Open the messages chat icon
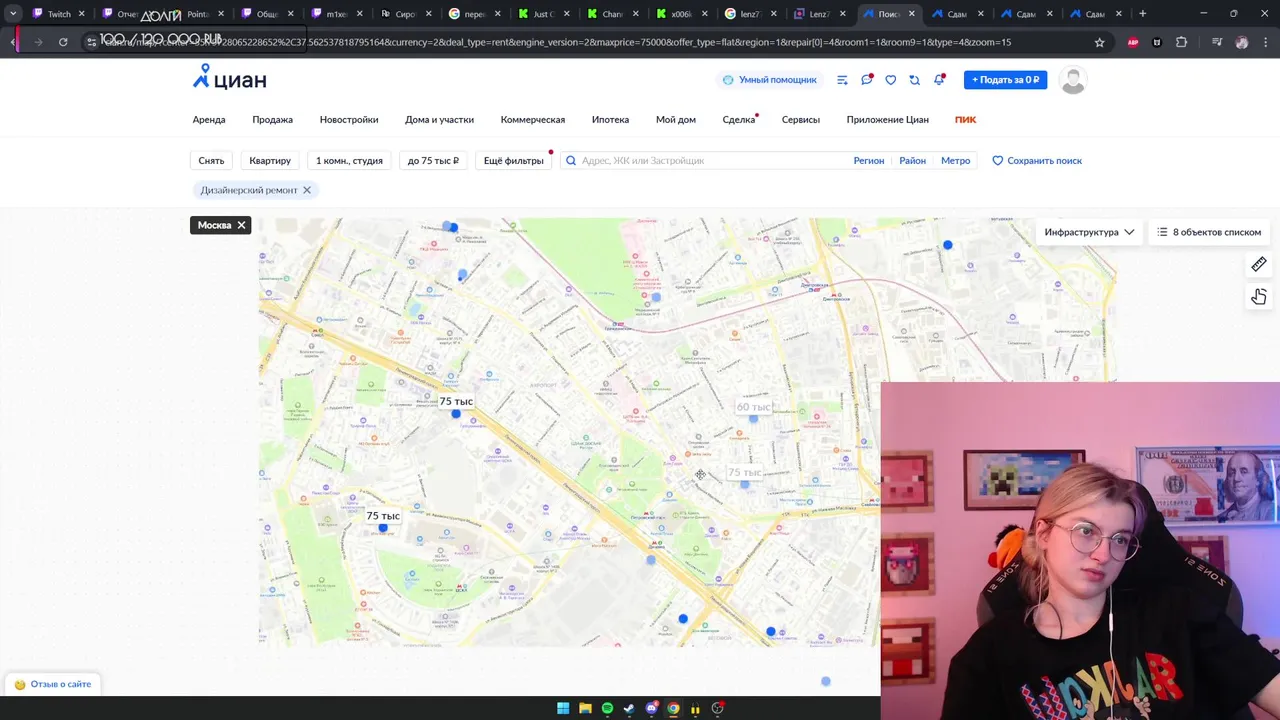Image resolution: width=1280 pixels, height=720 pixels. pyautogui.click(x=866, y=80)
